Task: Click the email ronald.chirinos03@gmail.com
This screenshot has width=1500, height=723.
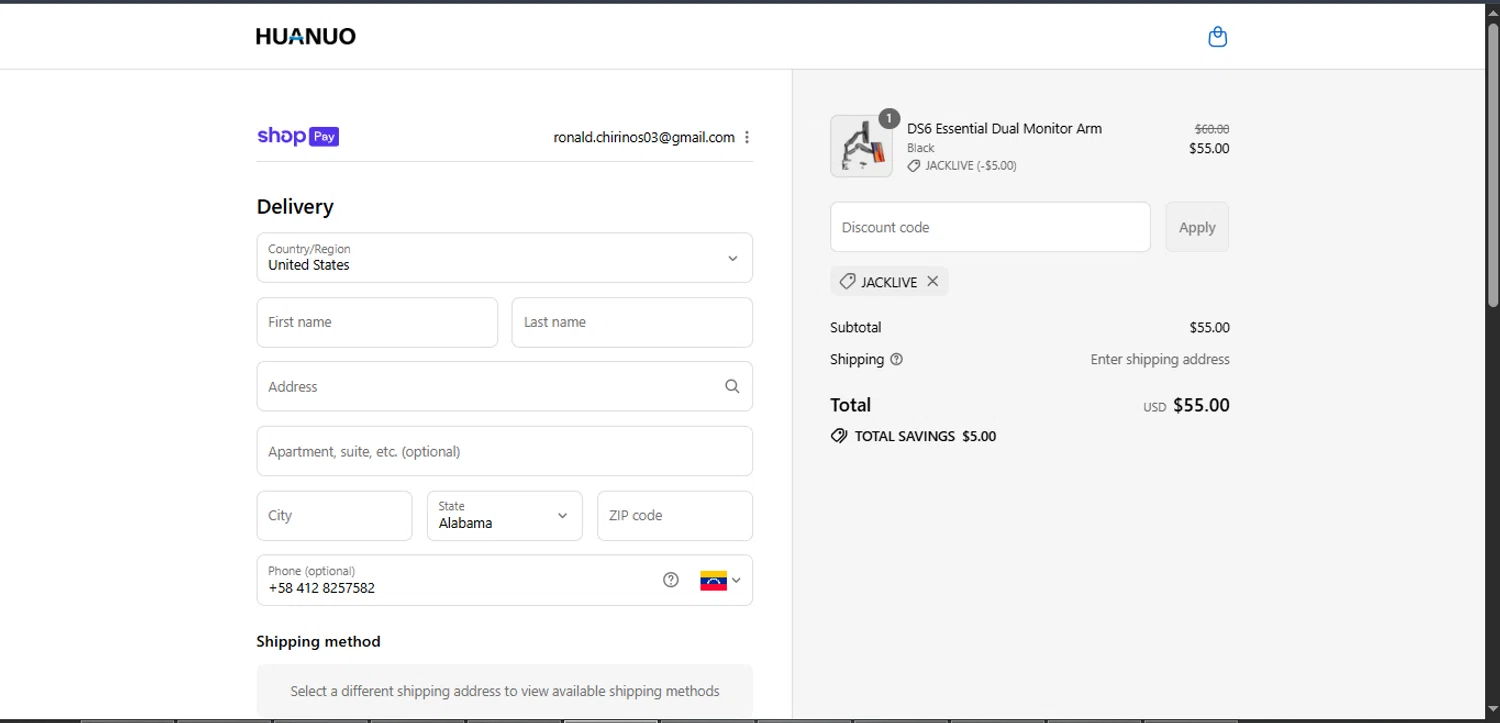Action: pyautogui.click(x=644, y=138)
